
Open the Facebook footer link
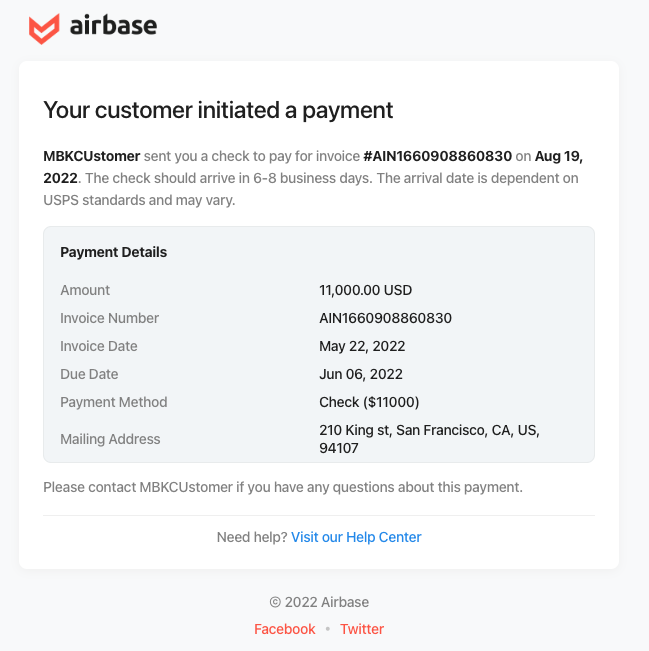284,629
